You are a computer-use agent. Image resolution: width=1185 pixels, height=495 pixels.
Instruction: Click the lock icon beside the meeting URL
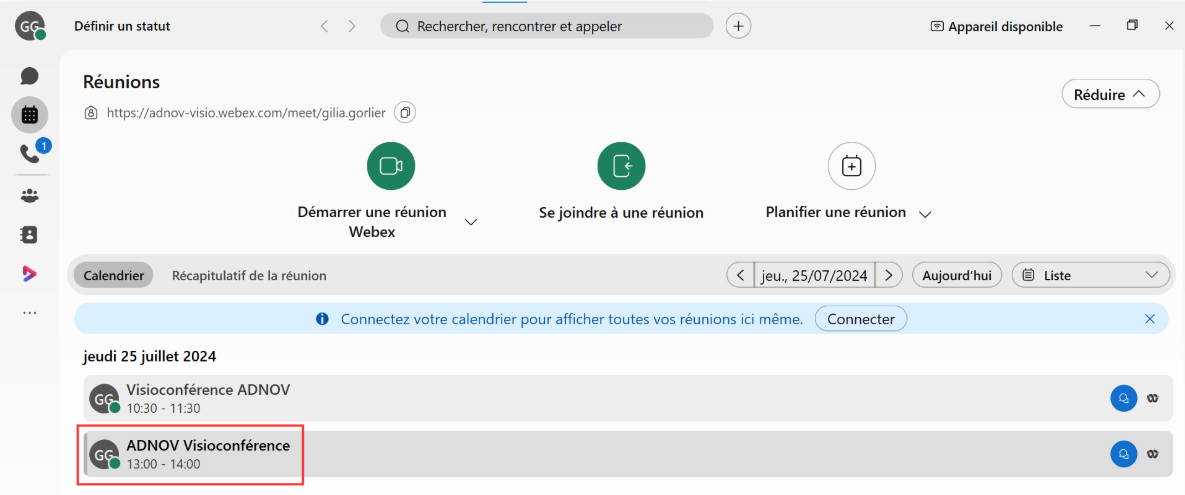coord(91,113)
